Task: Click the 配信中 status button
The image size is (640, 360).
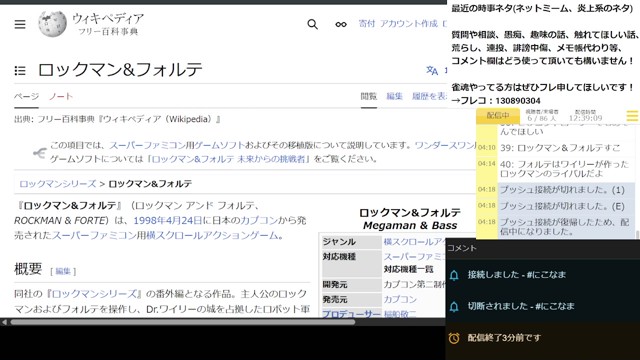Action: point(498,116)
